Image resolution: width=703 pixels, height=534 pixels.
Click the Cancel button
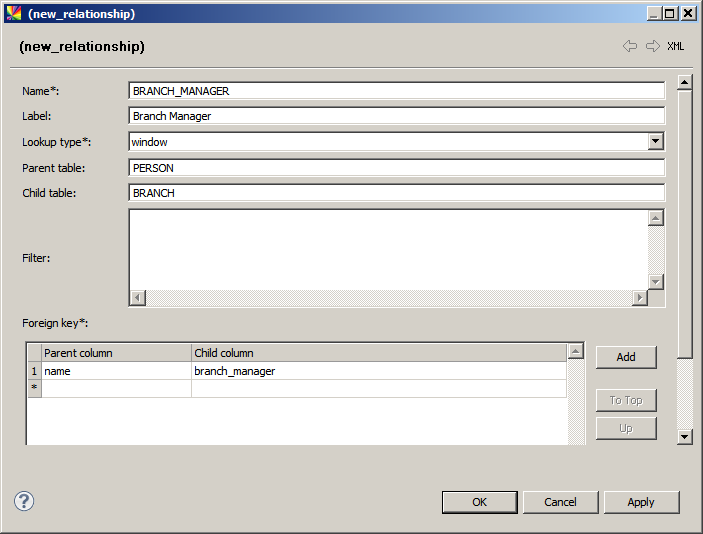pos(560,502)
